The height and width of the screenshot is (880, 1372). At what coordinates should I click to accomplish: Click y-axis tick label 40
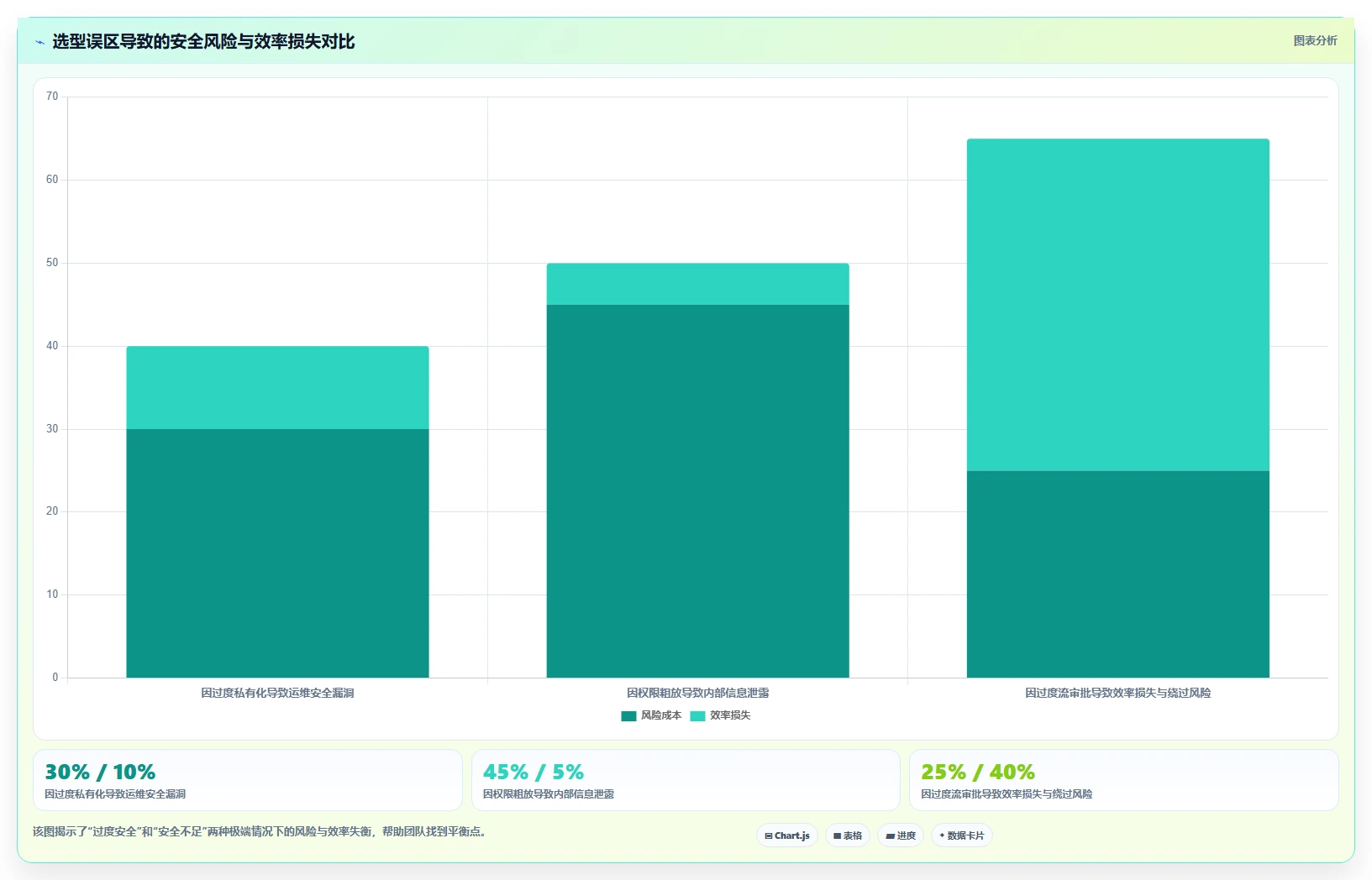pos(52,346)
